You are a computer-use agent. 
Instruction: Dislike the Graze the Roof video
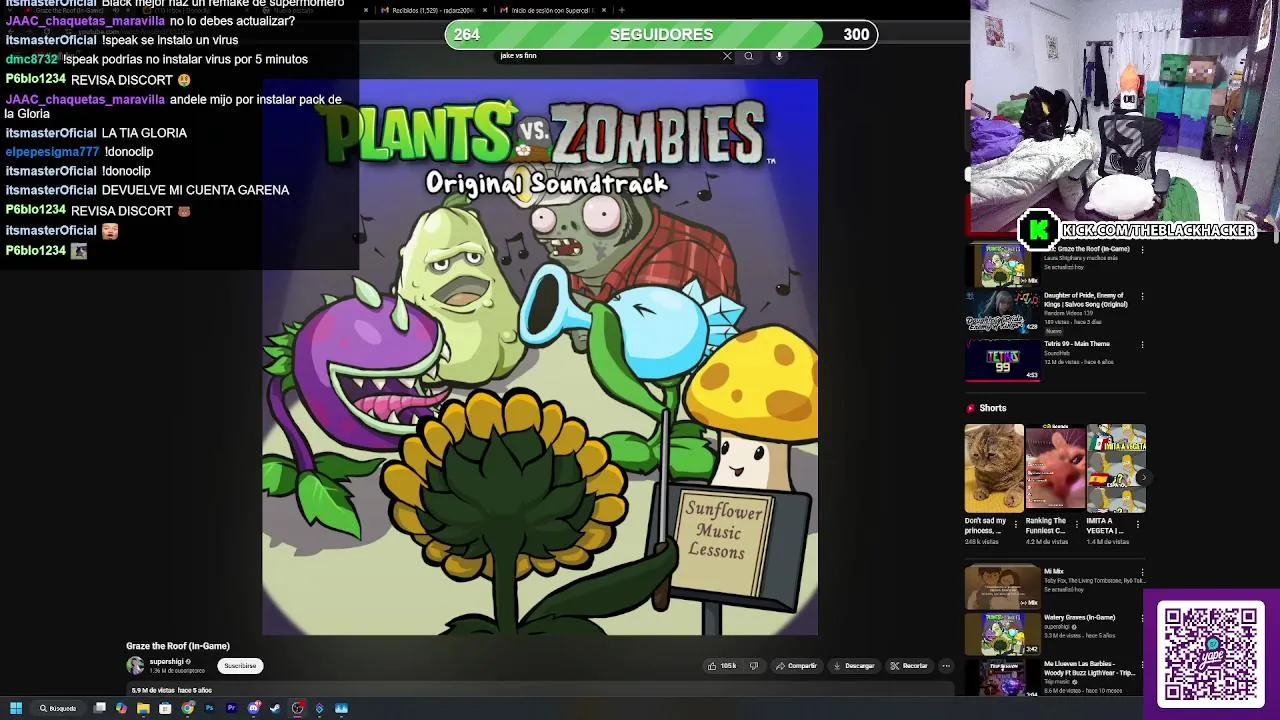click(754, 666)
